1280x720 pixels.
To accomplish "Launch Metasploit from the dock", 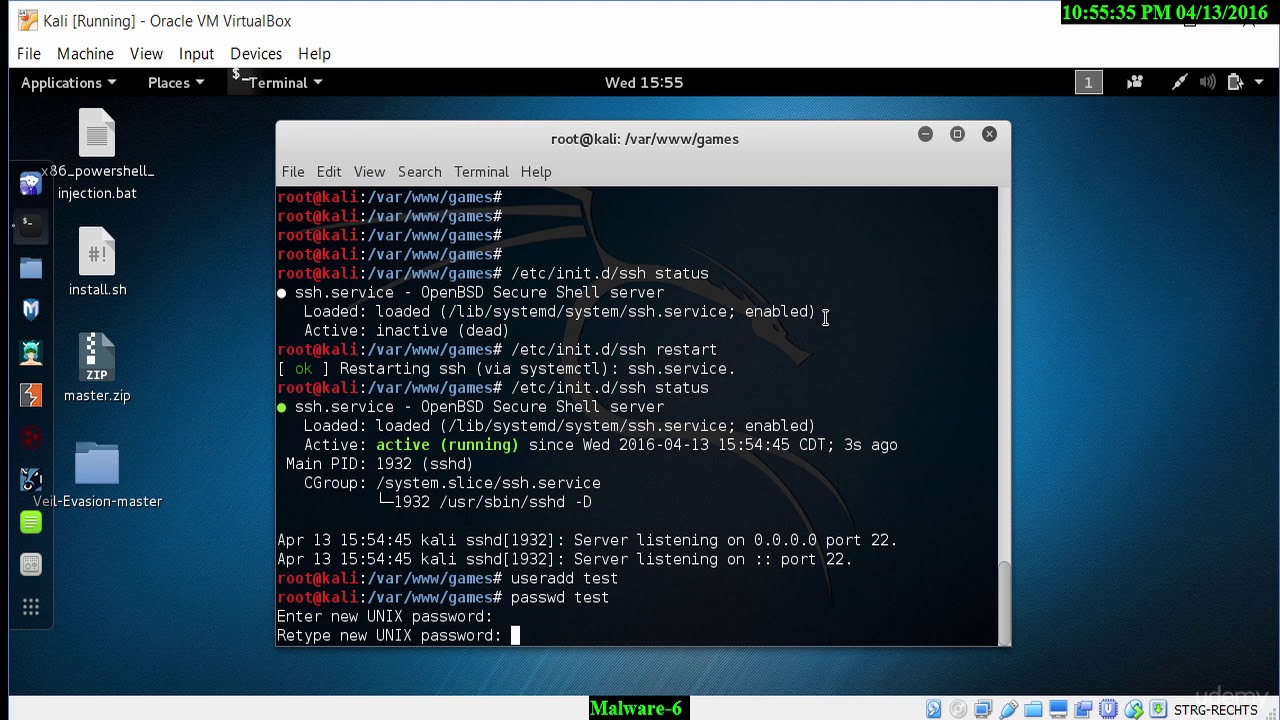I will [x=31, y=310].
